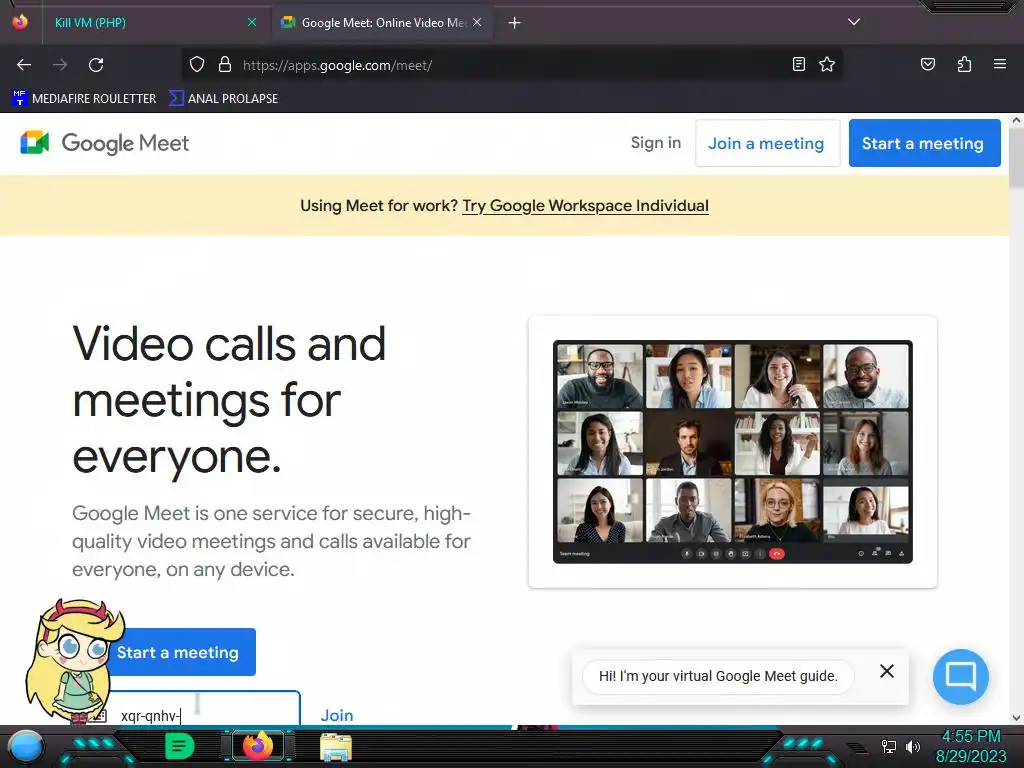Click the video call grid preview image
The width and height of the screenshot is (1024, 768).
(733, 452)
